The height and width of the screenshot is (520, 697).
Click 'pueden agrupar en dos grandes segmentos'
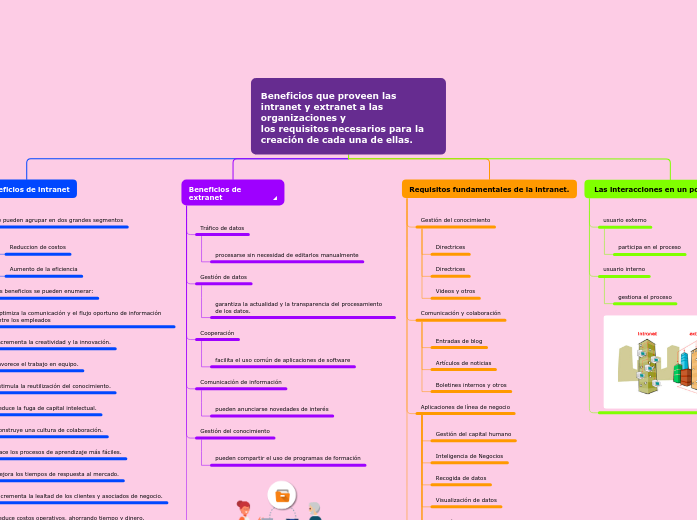63,220
